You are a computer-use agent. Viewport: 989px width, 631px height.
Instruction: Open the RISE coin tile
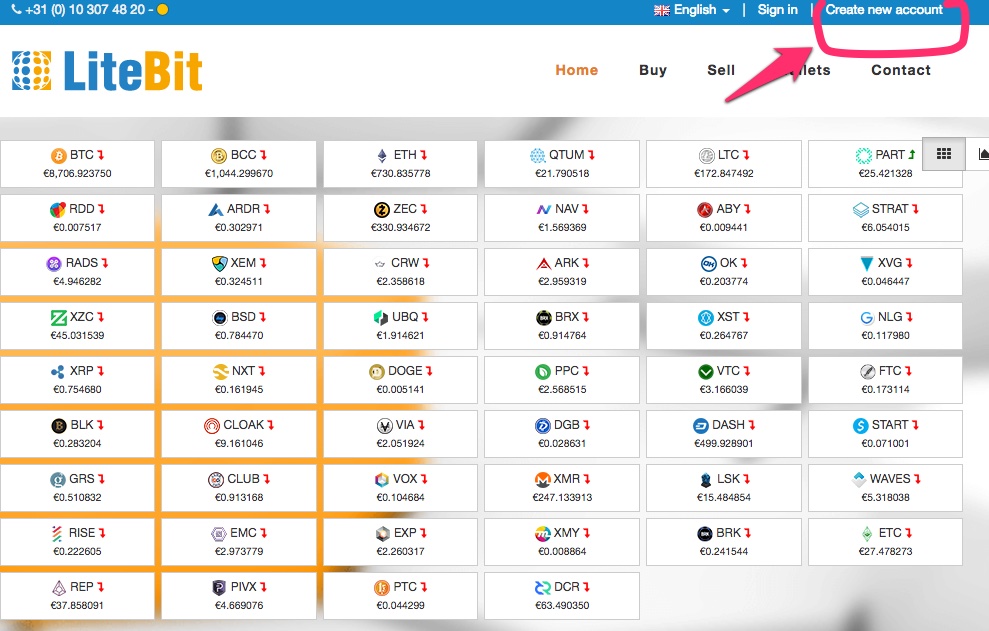click(77, 541)
